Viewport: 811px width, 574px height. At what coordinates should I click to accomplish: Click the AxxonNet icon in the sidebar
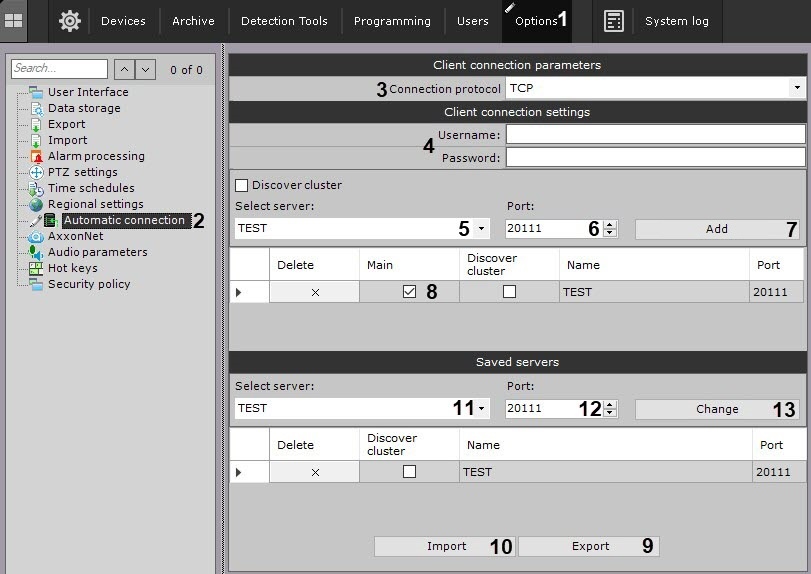(x=37, y=236)
